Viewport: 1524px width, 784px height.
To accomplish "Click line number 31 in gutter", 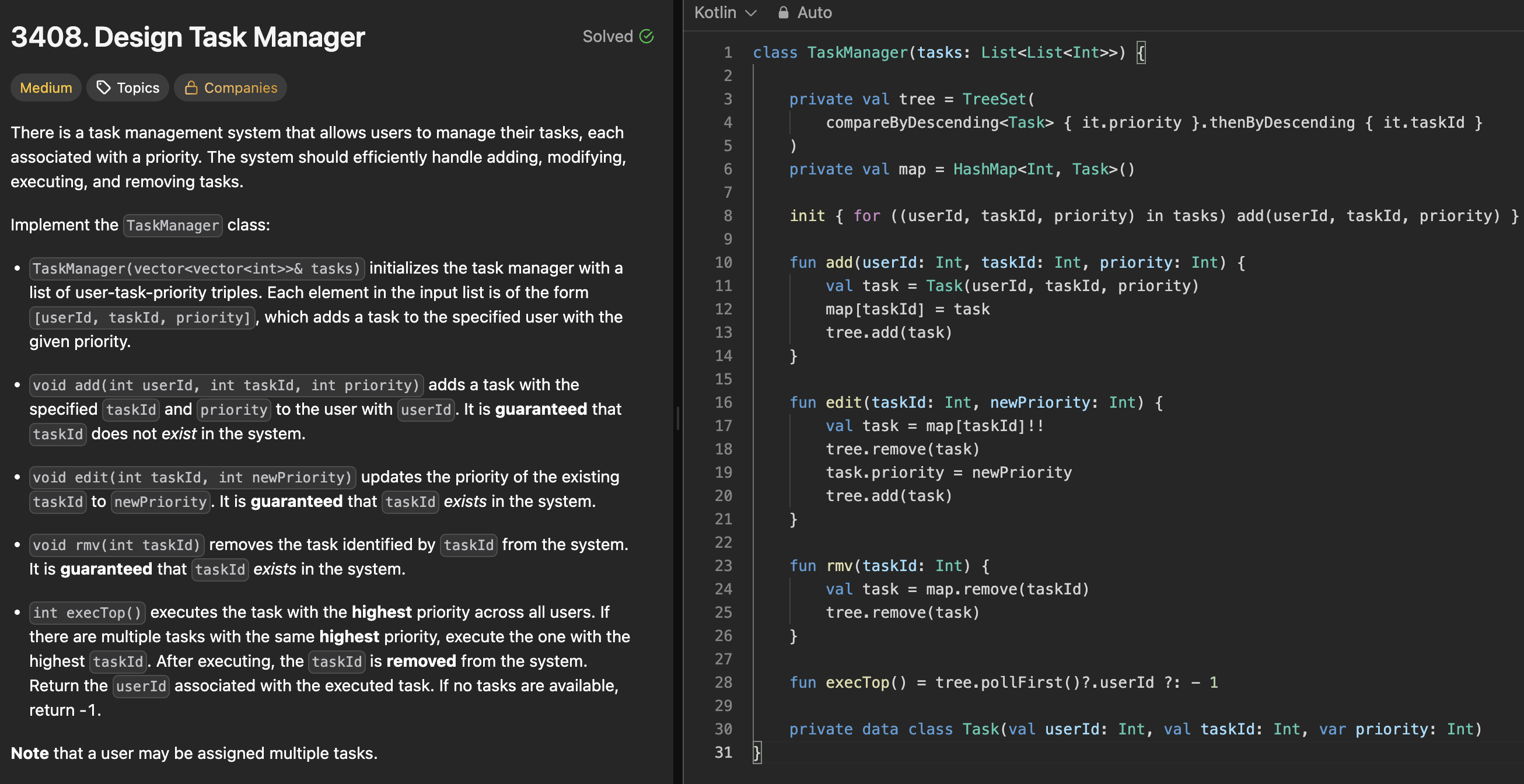I will coord(723,752).
